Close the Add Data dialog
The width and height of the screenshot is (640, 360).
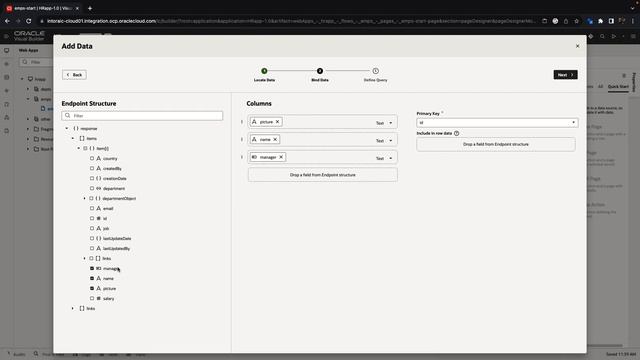(x=577, y=46)
